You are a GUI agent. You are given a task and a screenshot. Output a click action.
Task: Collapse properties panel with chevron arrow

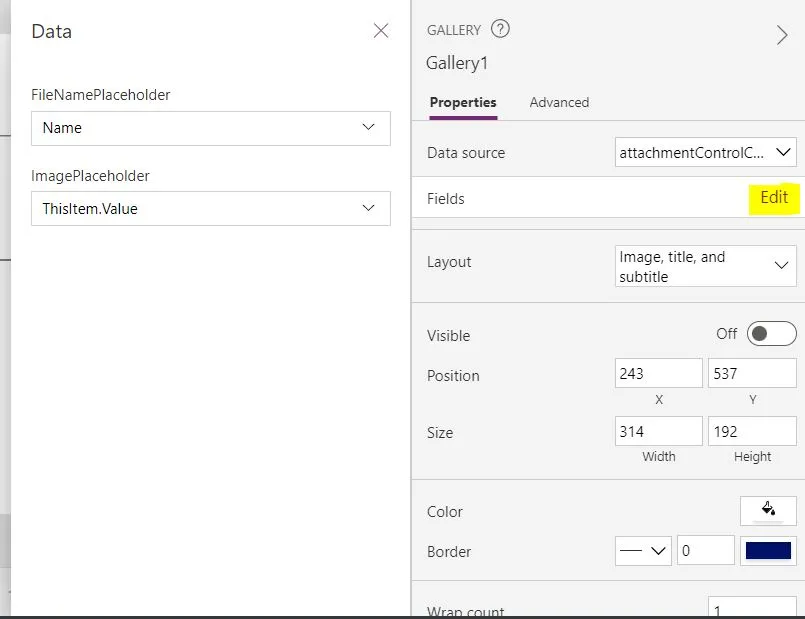782,36
